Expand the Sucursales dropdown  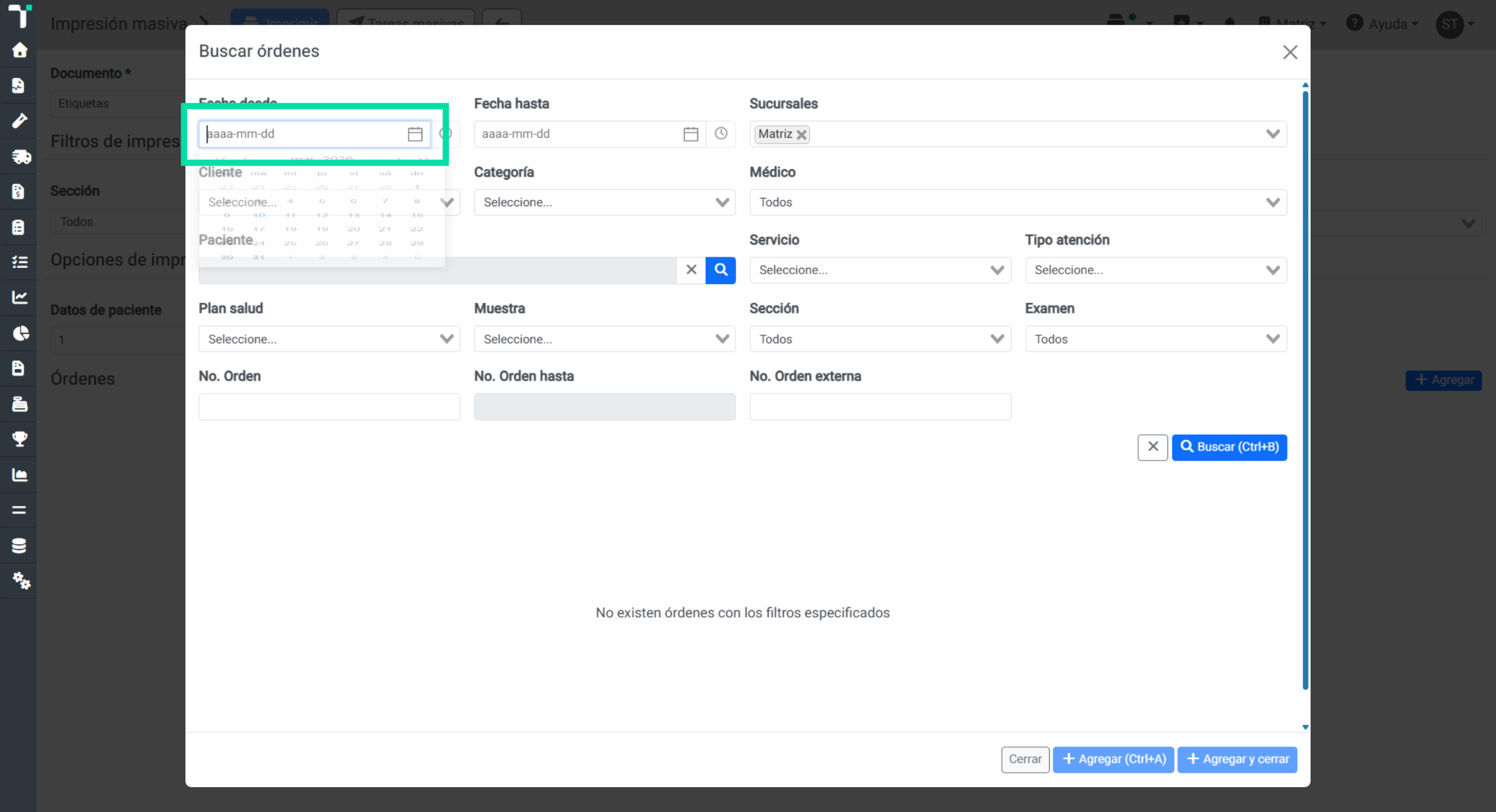click(x=1273, y=134)
